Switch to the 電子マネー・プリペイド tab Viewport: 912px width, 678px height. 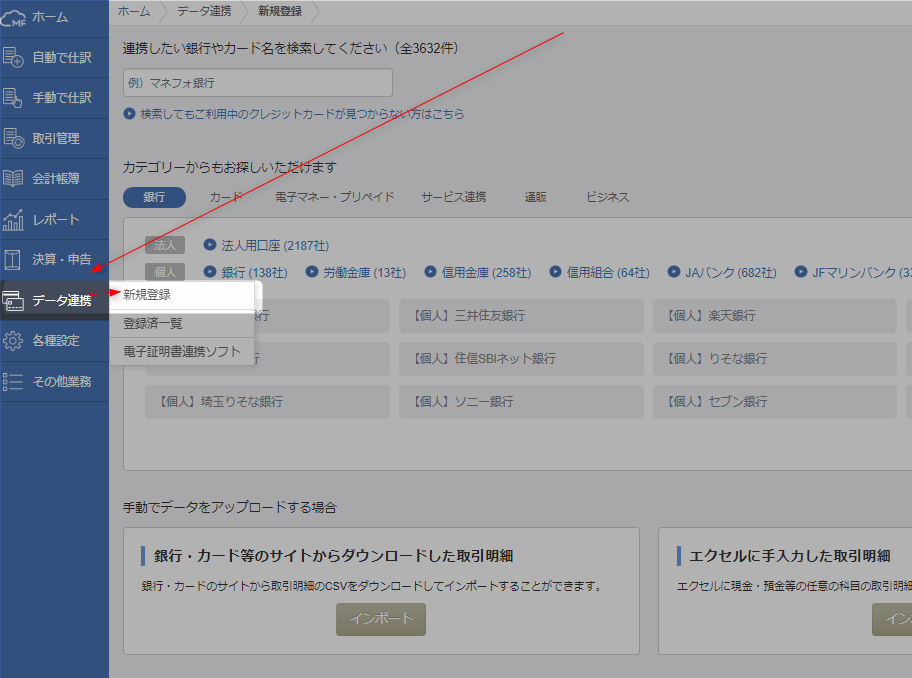point(334,197)
